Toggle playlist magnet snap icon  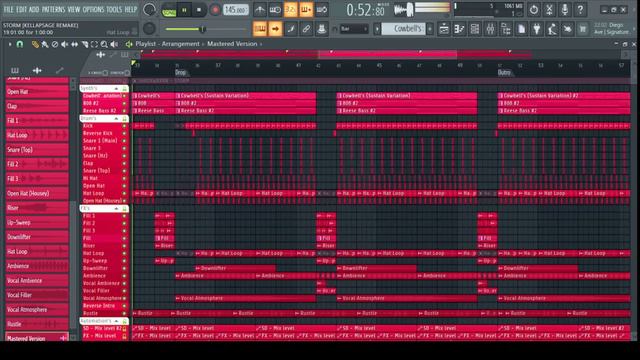click(20, 44)
